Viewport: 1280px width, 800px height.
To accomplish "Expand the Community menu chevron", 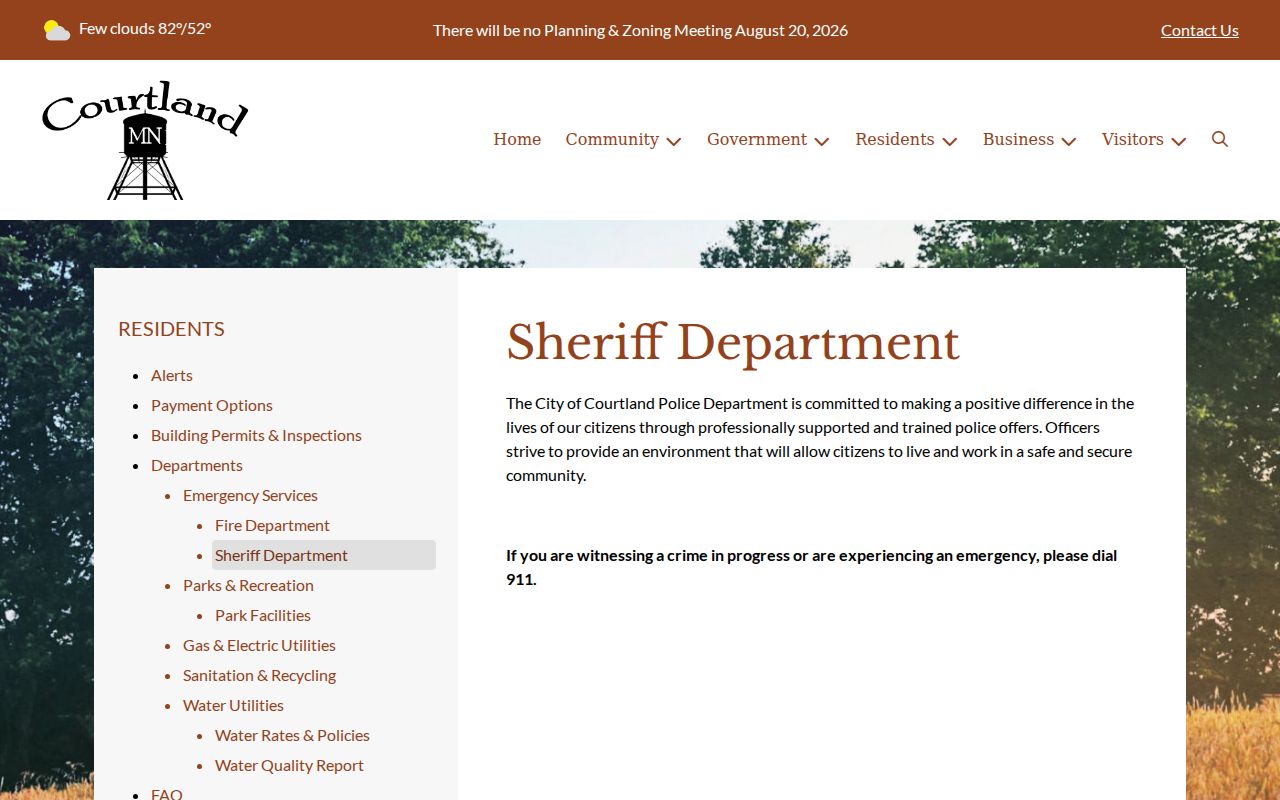I will point(674,141).
